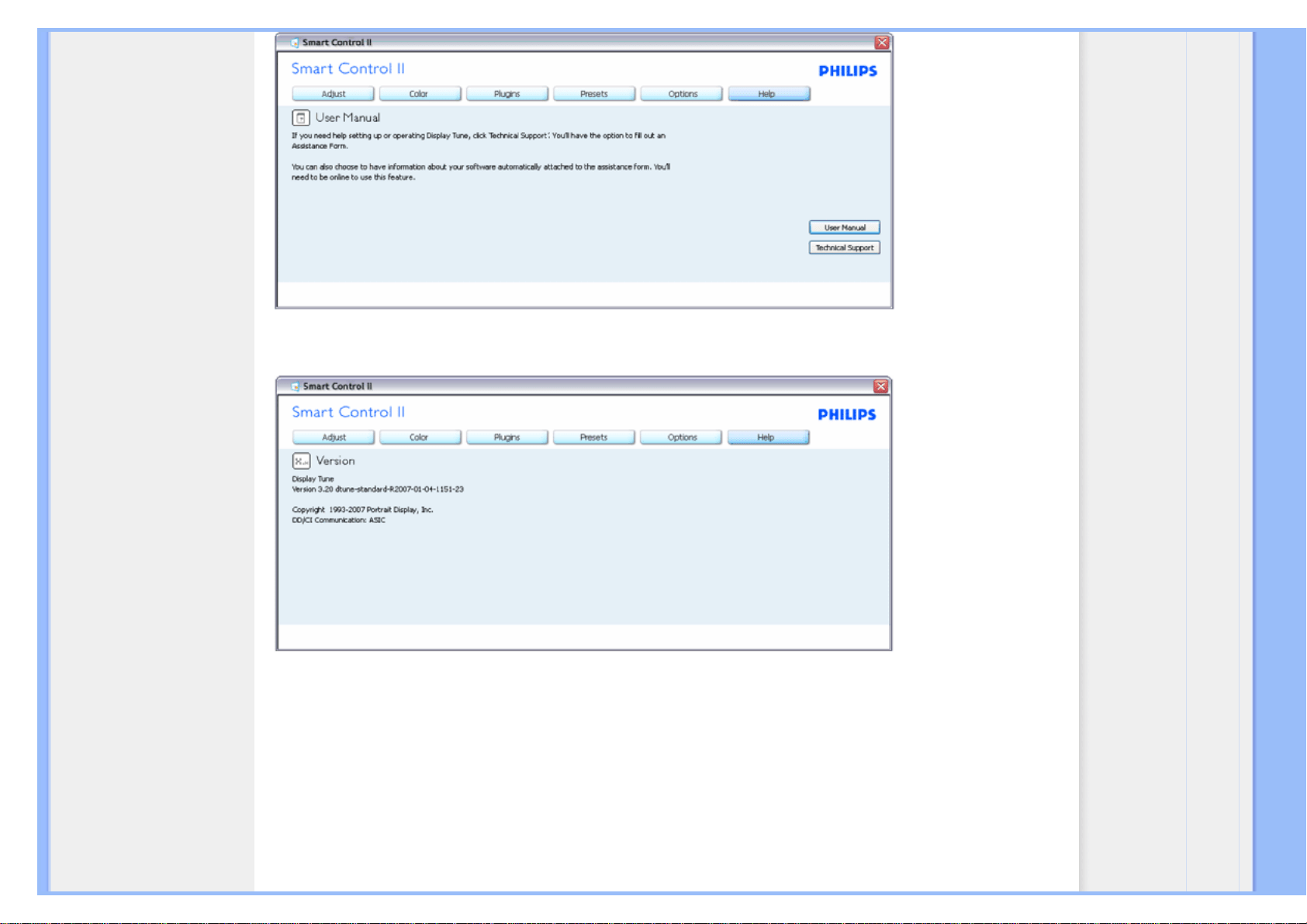Viewport: 1307px width, 924px height.
Task: Open Adjust tab in lower Version window
Action: coord(334,438)
